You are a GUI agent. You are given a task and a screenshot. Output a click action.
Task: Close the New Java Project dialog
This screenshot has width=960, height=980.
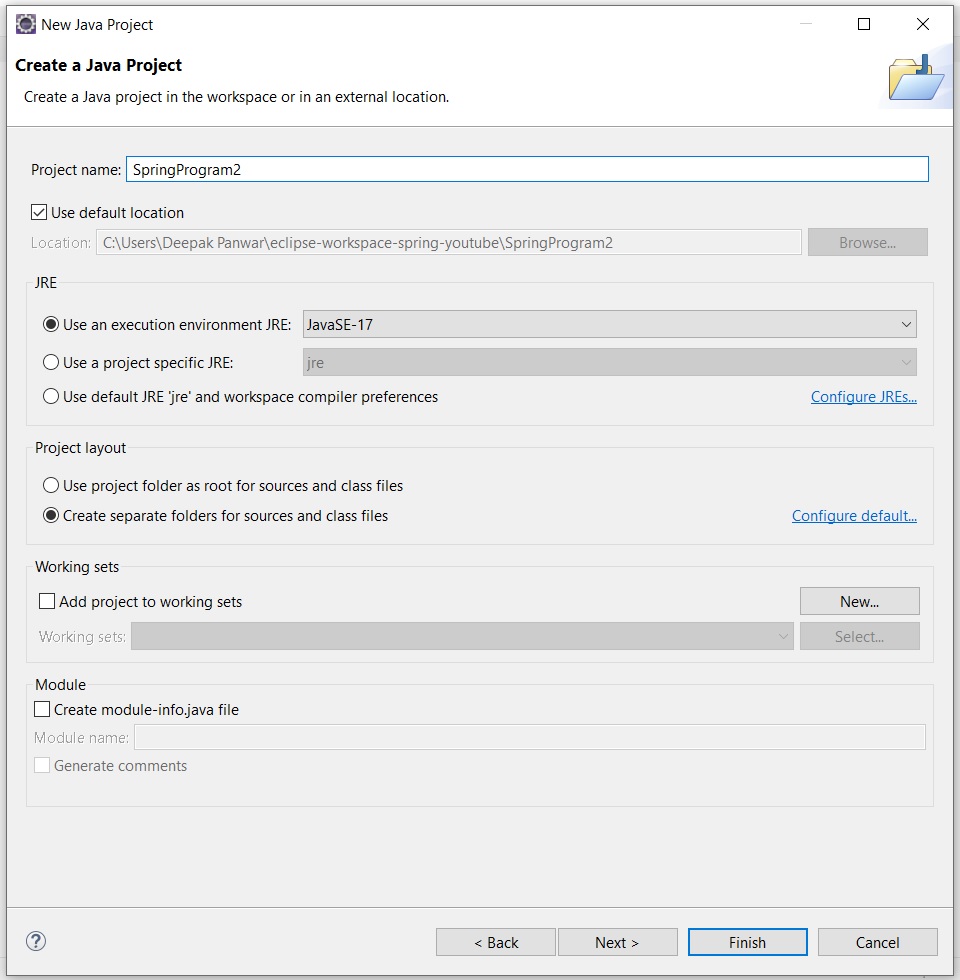[922, 24]
